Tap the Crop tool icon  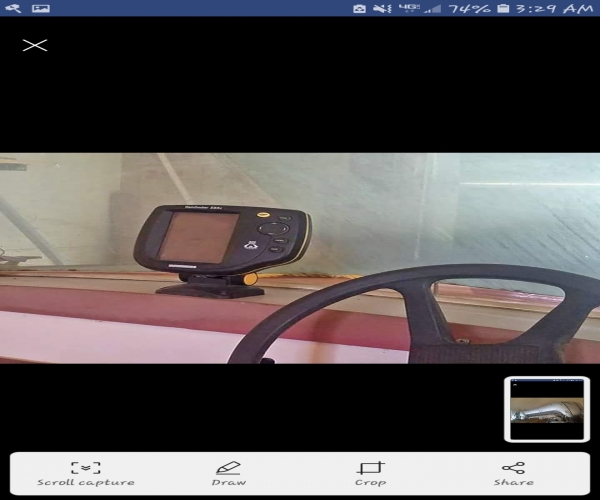click(x=371, y=467)
